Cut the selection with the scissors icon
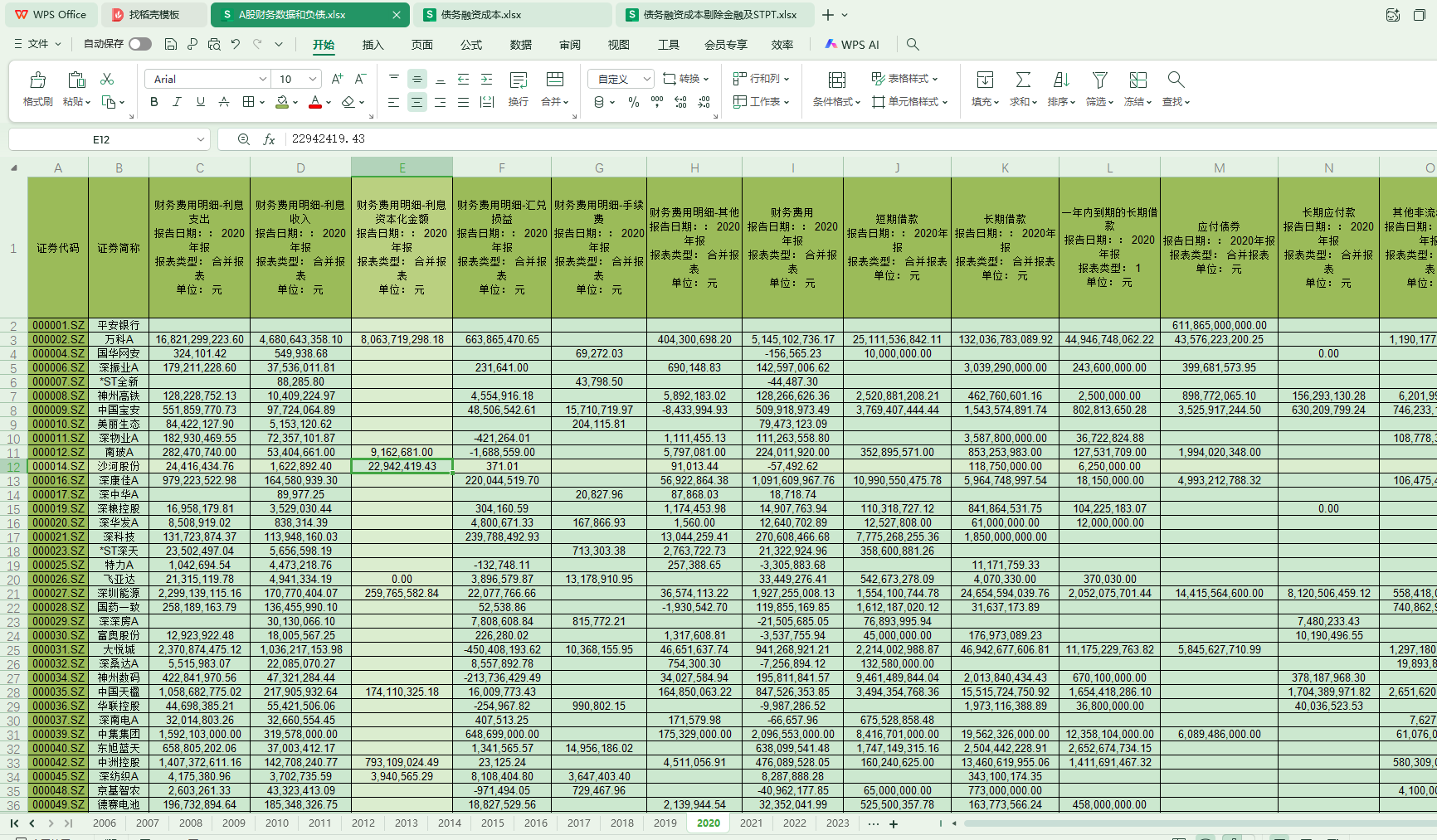 point(107,79)
